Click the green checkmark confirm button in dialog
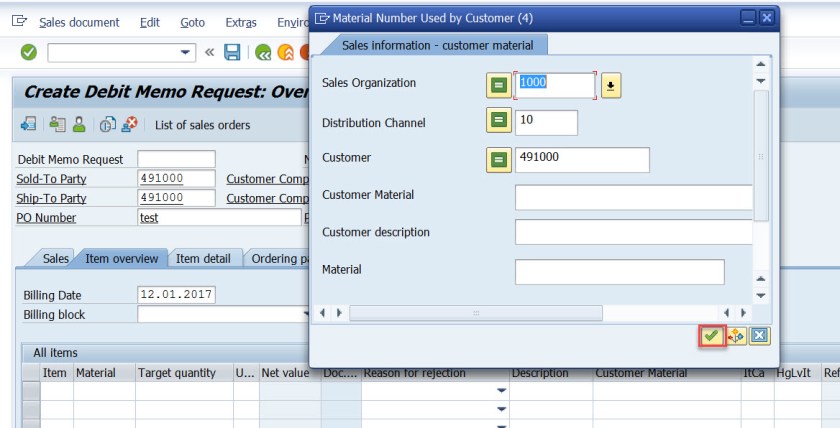The width and height of the screenshot is (840, 428). click(x=711, y=336)
